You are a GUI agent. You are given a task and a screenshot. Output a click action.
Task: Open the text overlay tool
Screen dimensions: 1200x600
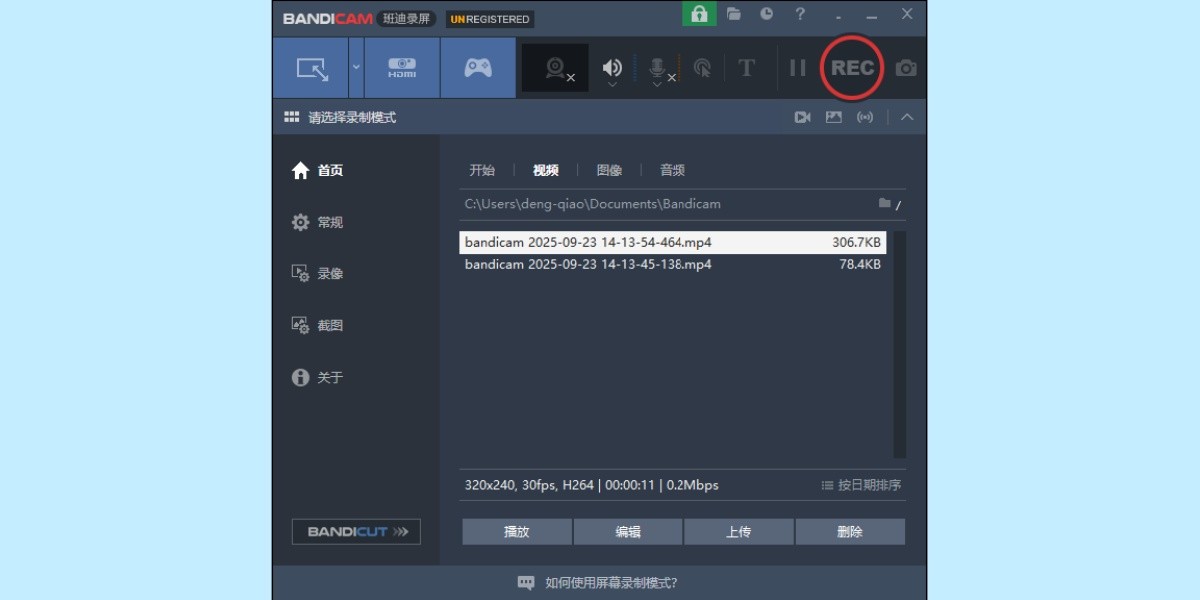point(746,67)
